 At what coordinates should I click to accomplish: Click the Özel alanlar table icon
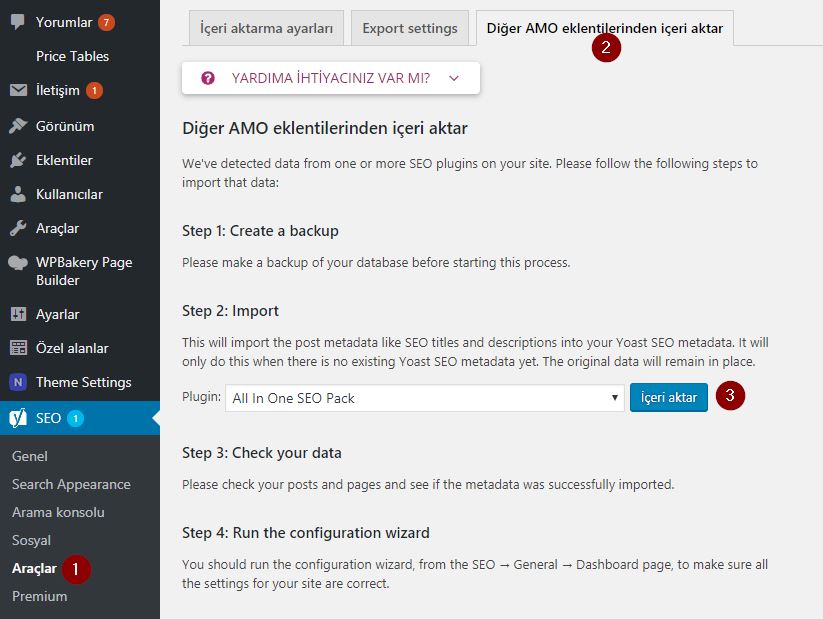coord(18,348)
